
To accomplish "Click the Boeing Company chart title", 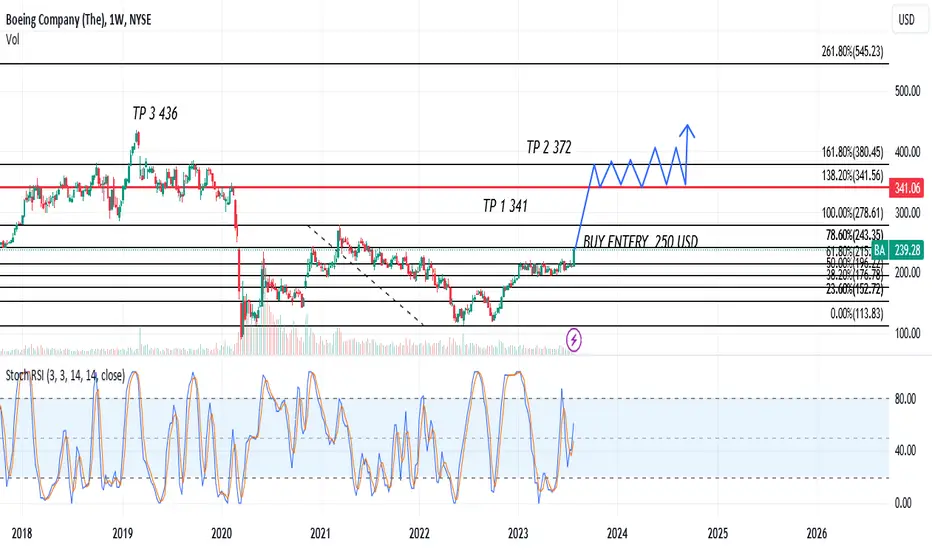I will 78,20.
